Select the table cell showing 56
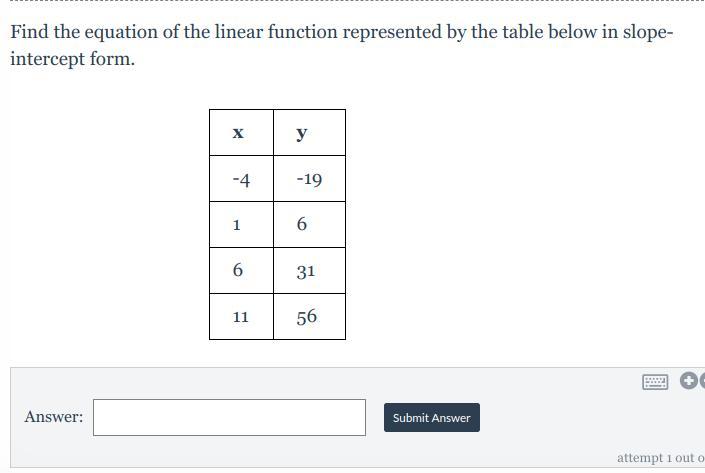The height and width of the screenshot is (473, 705). [309, 317]
